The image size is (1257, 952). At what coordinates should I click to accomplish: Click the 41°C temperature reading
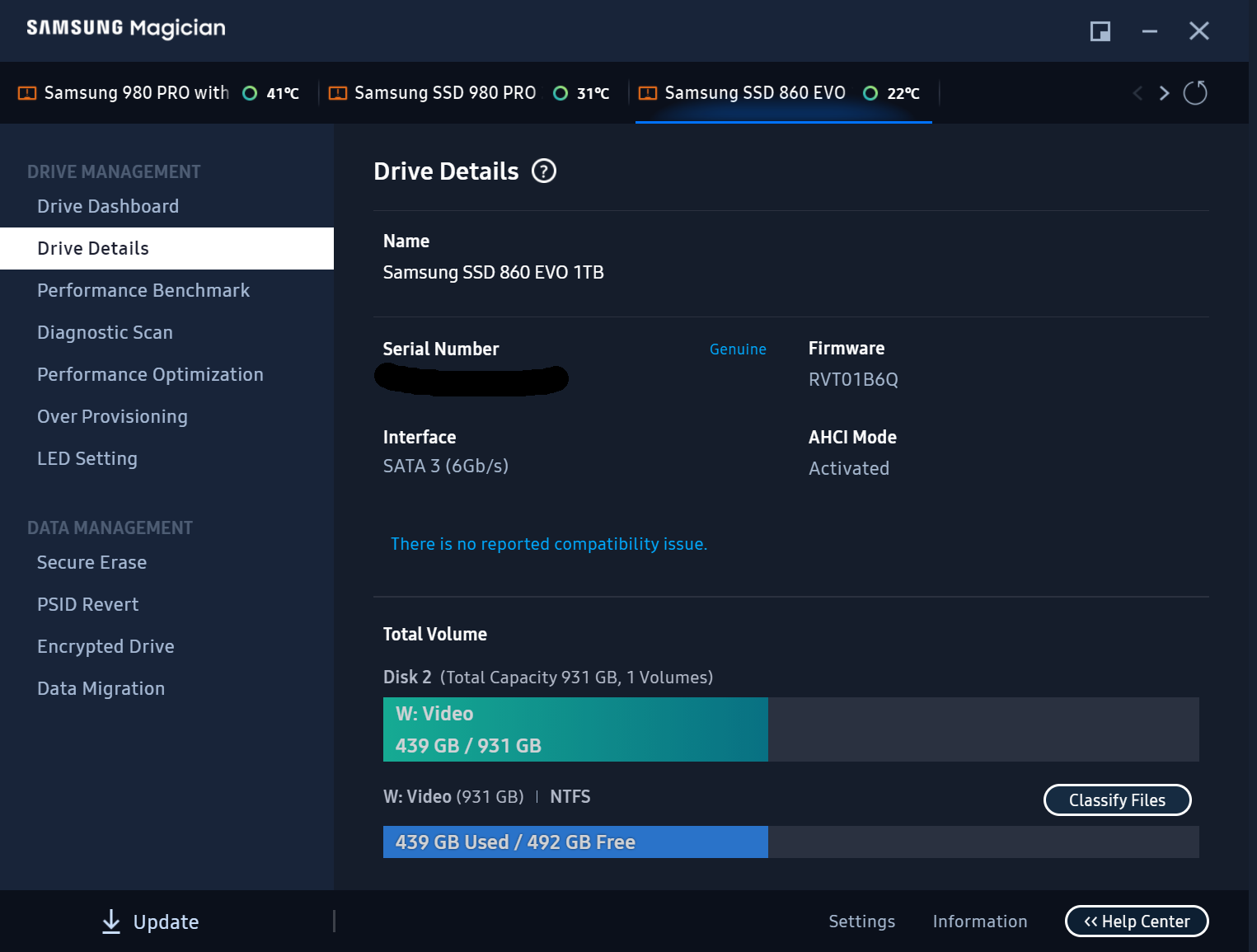point(283,93)
